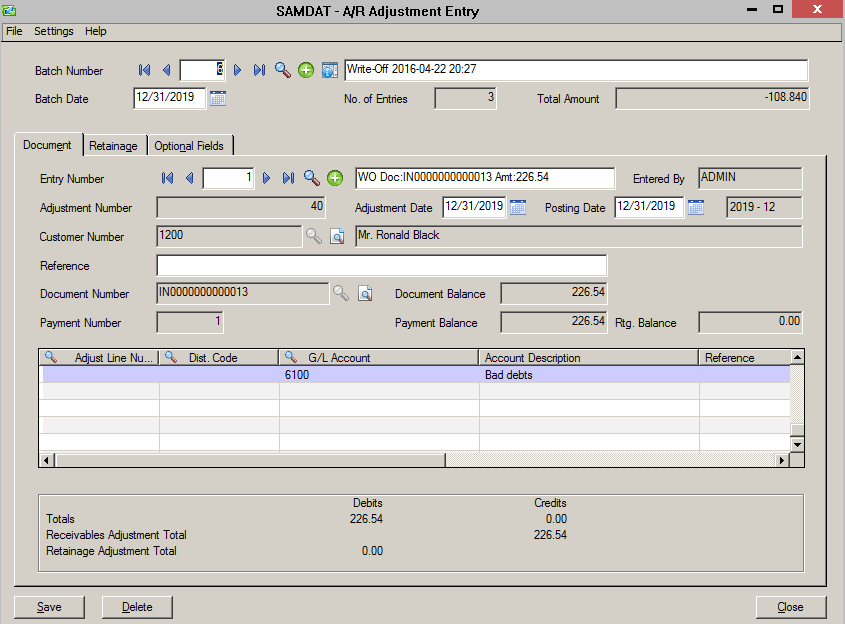Create new batch with green plus icon

click(306, 70)
